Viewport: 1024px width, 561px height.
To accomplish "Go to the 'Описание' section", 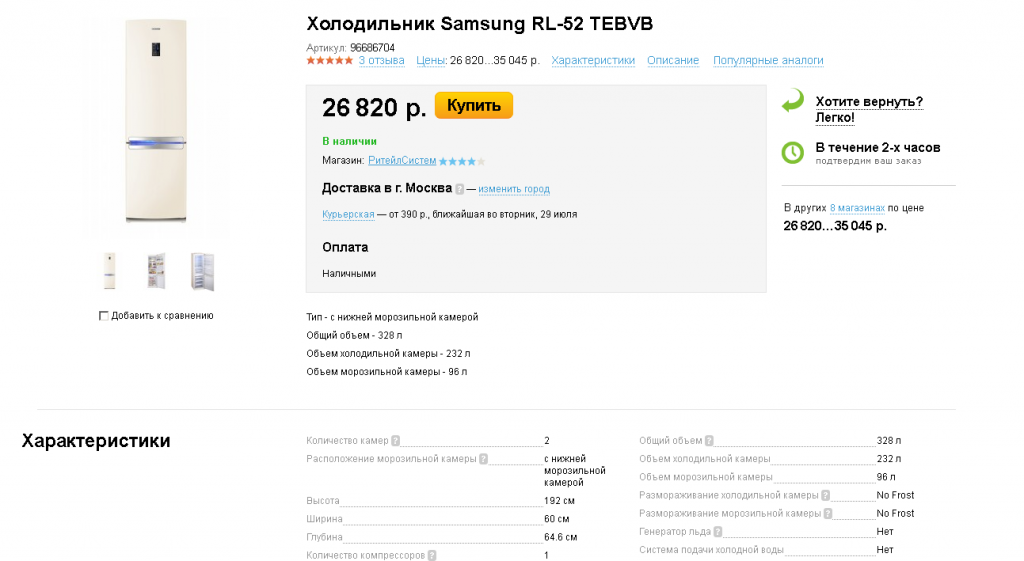I will 673,60.
